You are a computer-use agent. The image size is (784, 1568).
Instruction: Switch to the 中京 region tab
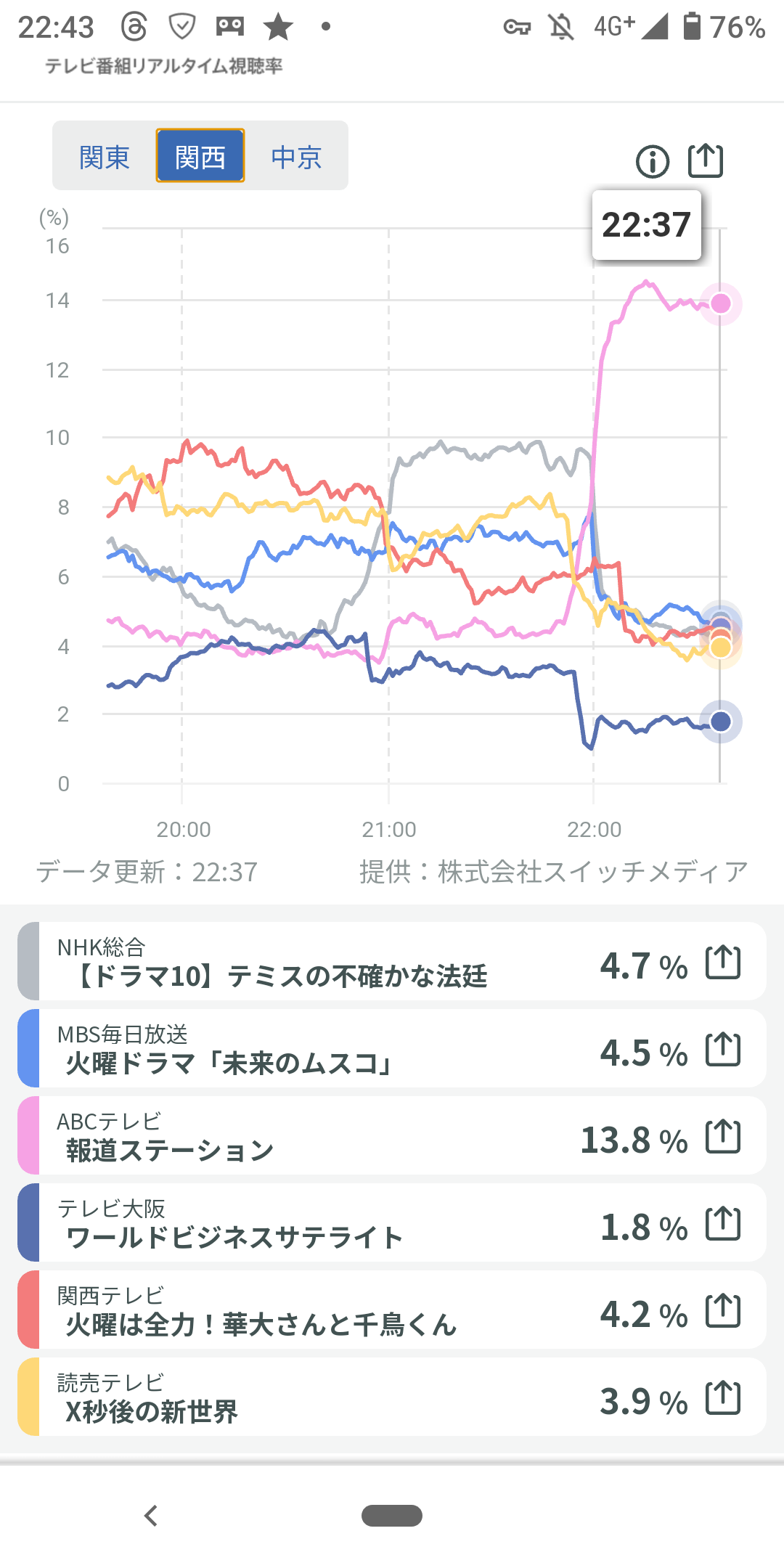point(296,157)
